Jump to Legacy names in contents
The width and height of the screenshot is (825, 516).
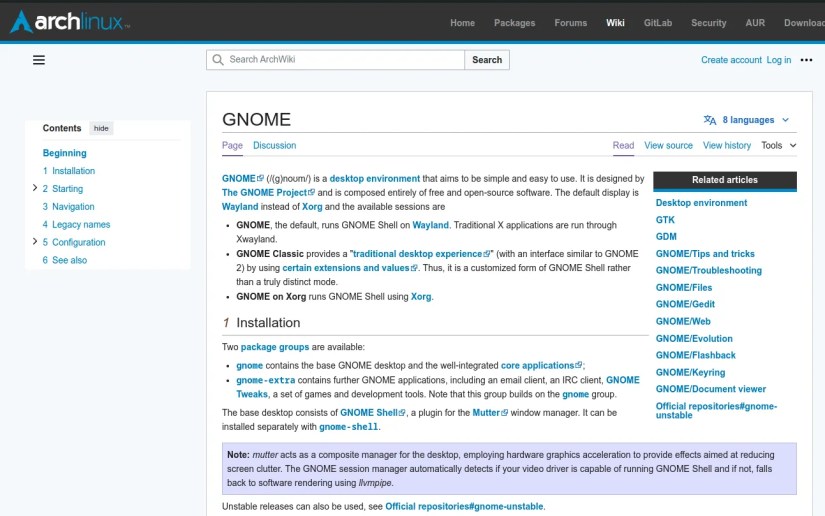click(x=76, y=225)
